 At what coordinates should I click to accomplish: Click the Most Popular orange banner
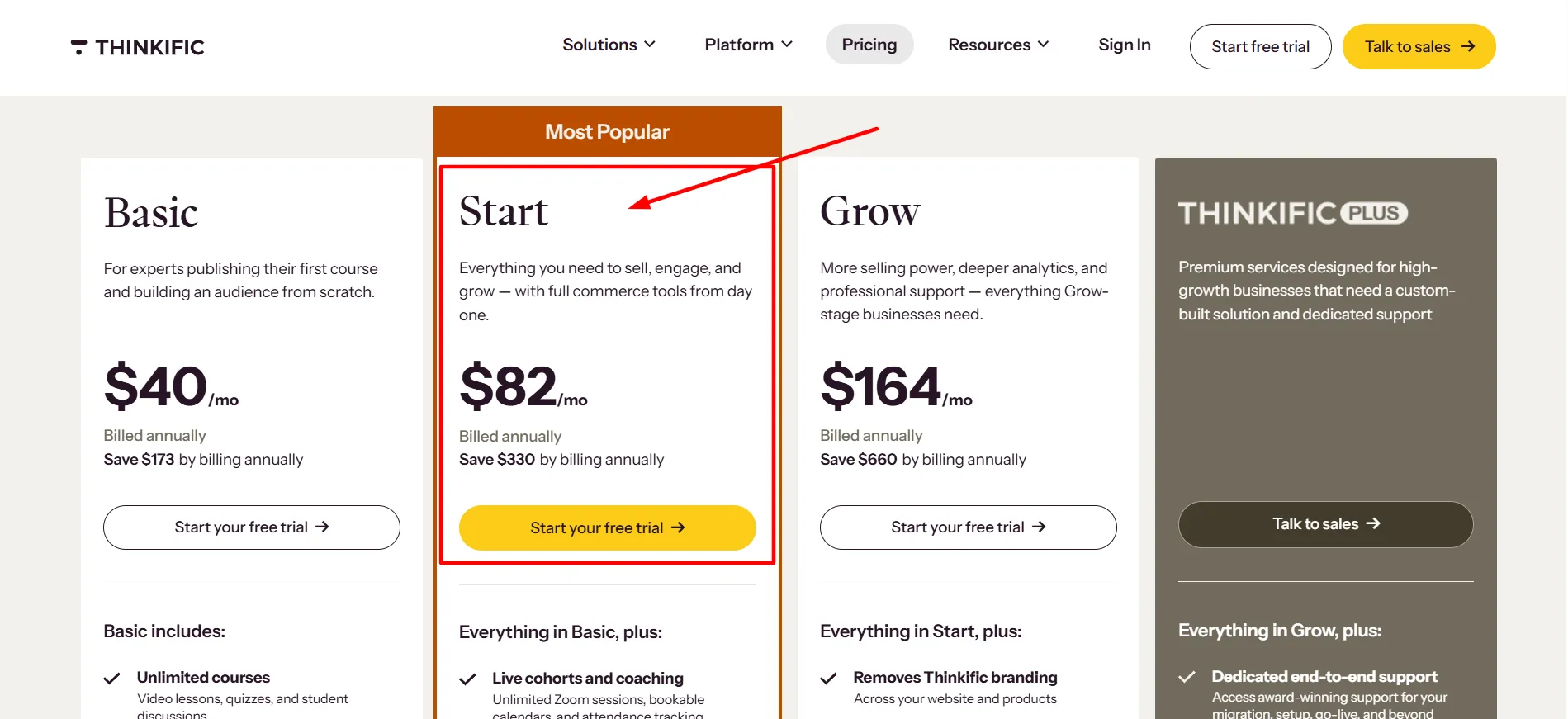(x=608, y=132)
